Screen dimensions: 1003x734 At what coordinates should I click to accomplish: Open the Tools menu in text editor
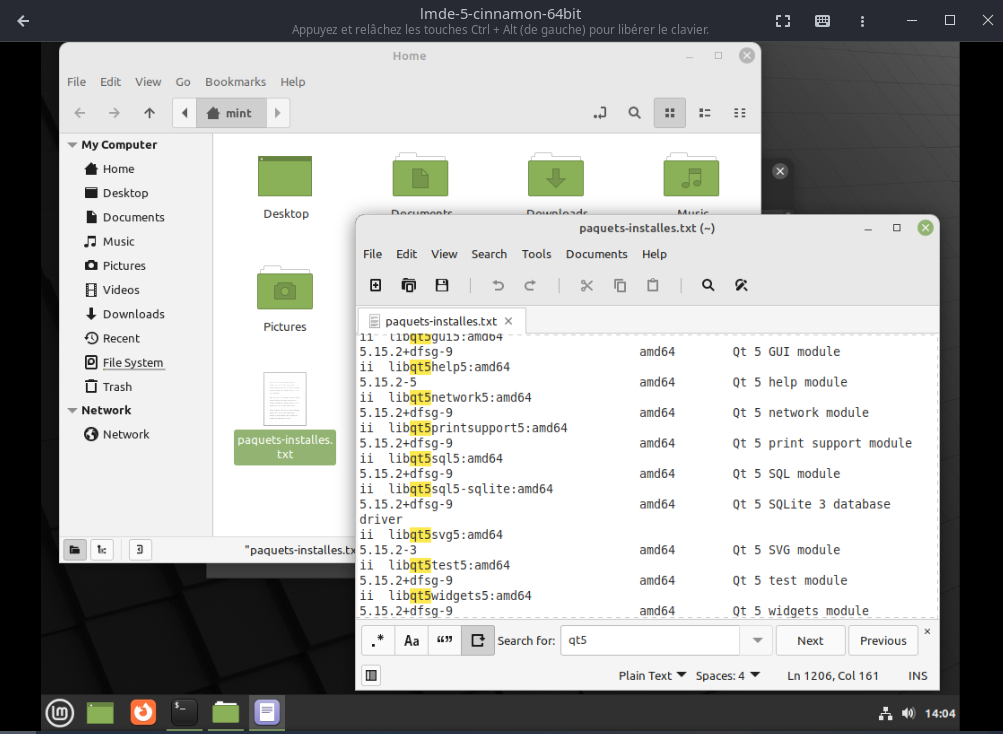click(536, 254)
